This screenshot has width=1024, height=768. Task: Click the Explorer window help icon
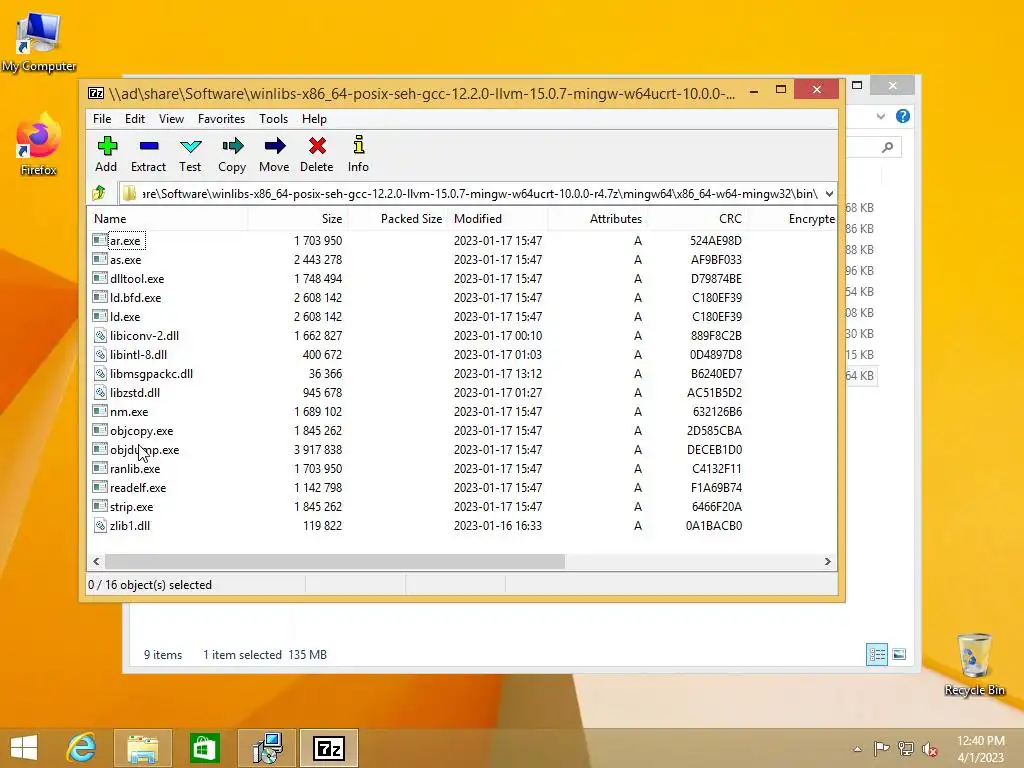click(x=903, y=116)
